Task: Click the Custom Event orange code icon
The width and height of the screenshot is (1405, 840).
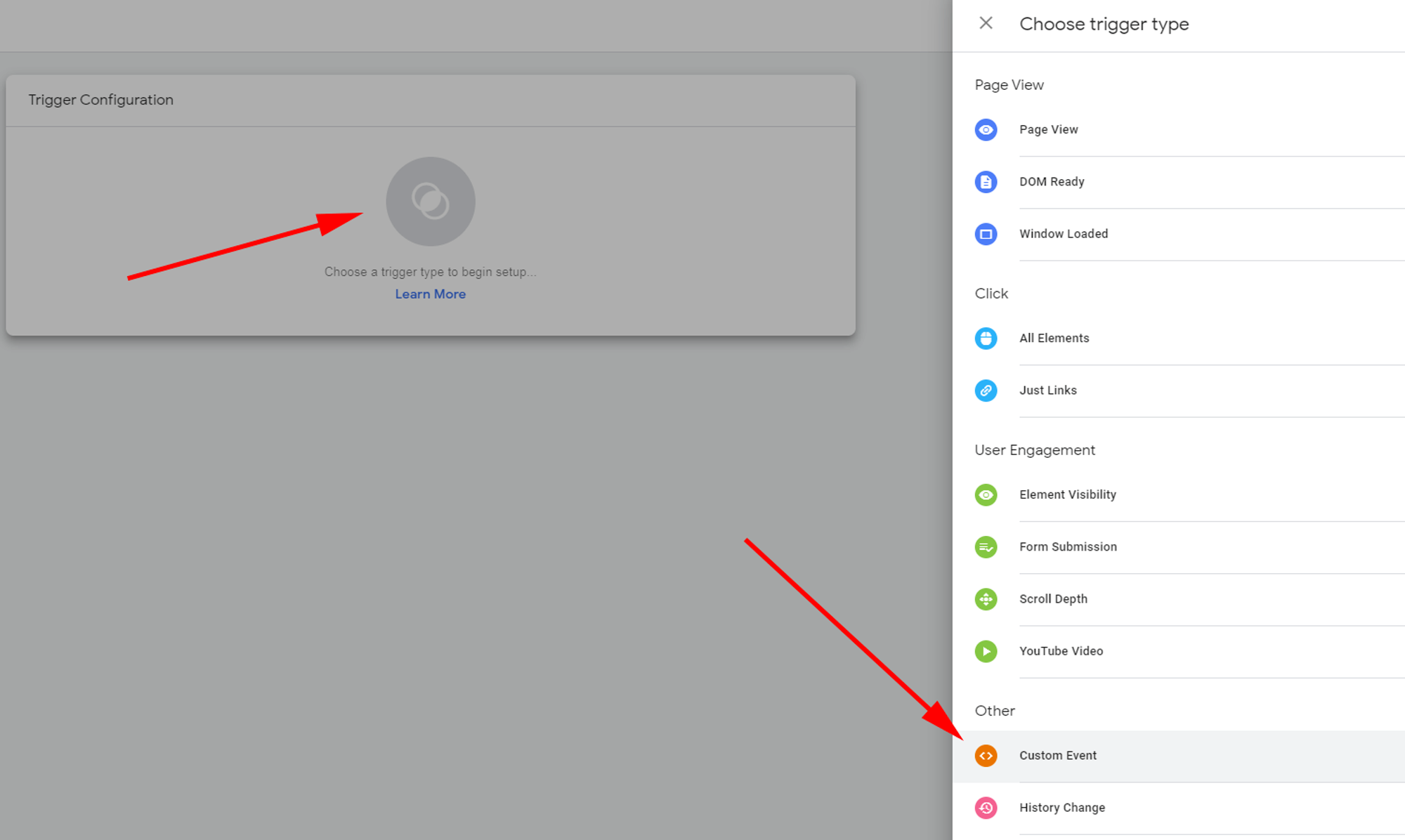Action: pyautogui.click(x=986, y=756)
